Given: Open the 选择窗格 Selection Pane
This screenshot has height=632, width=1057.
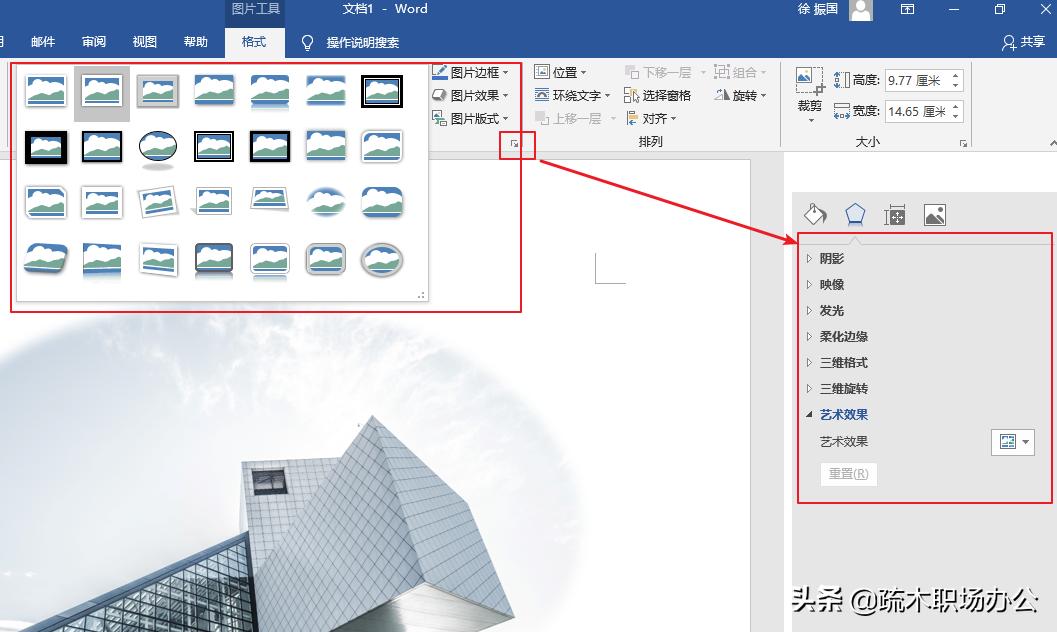Looking at the screenshot, I should click(x=661, y=95).
